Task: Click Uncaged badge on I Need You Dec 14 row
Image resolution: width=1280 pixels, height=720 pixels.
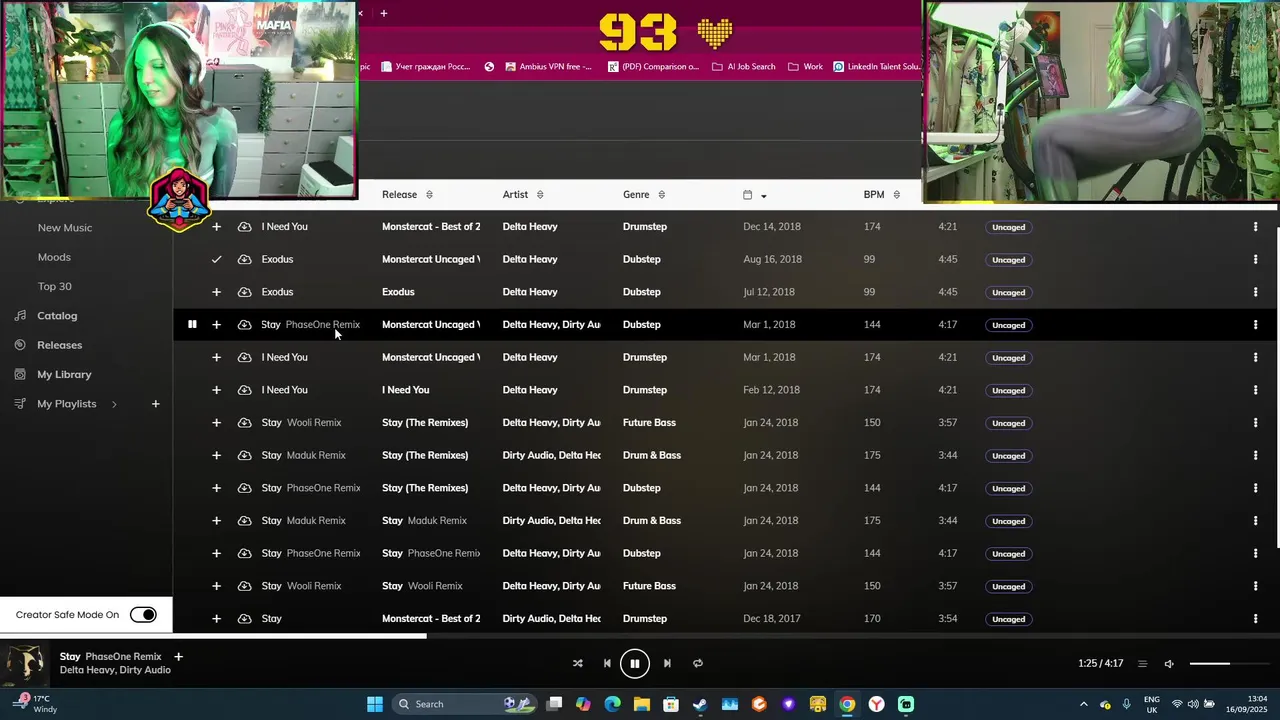Action: [x=1008, y=227]
